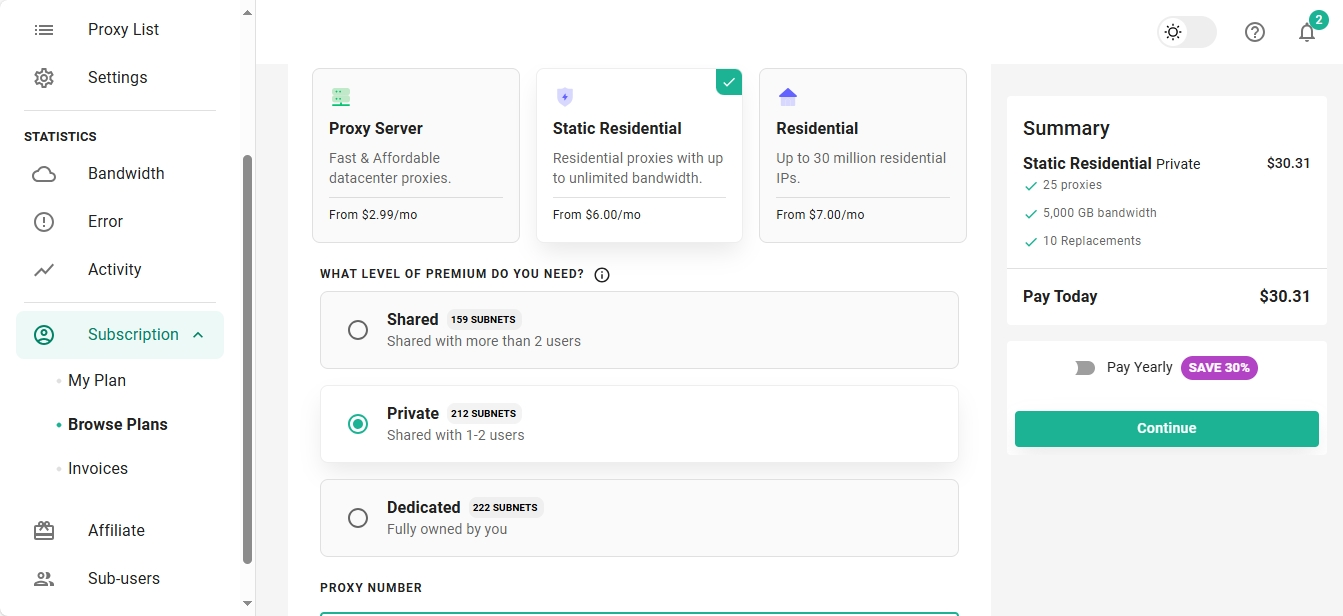Open Invoices page
This screenshot has height=616, width=1343.
[x=98, y=468]
